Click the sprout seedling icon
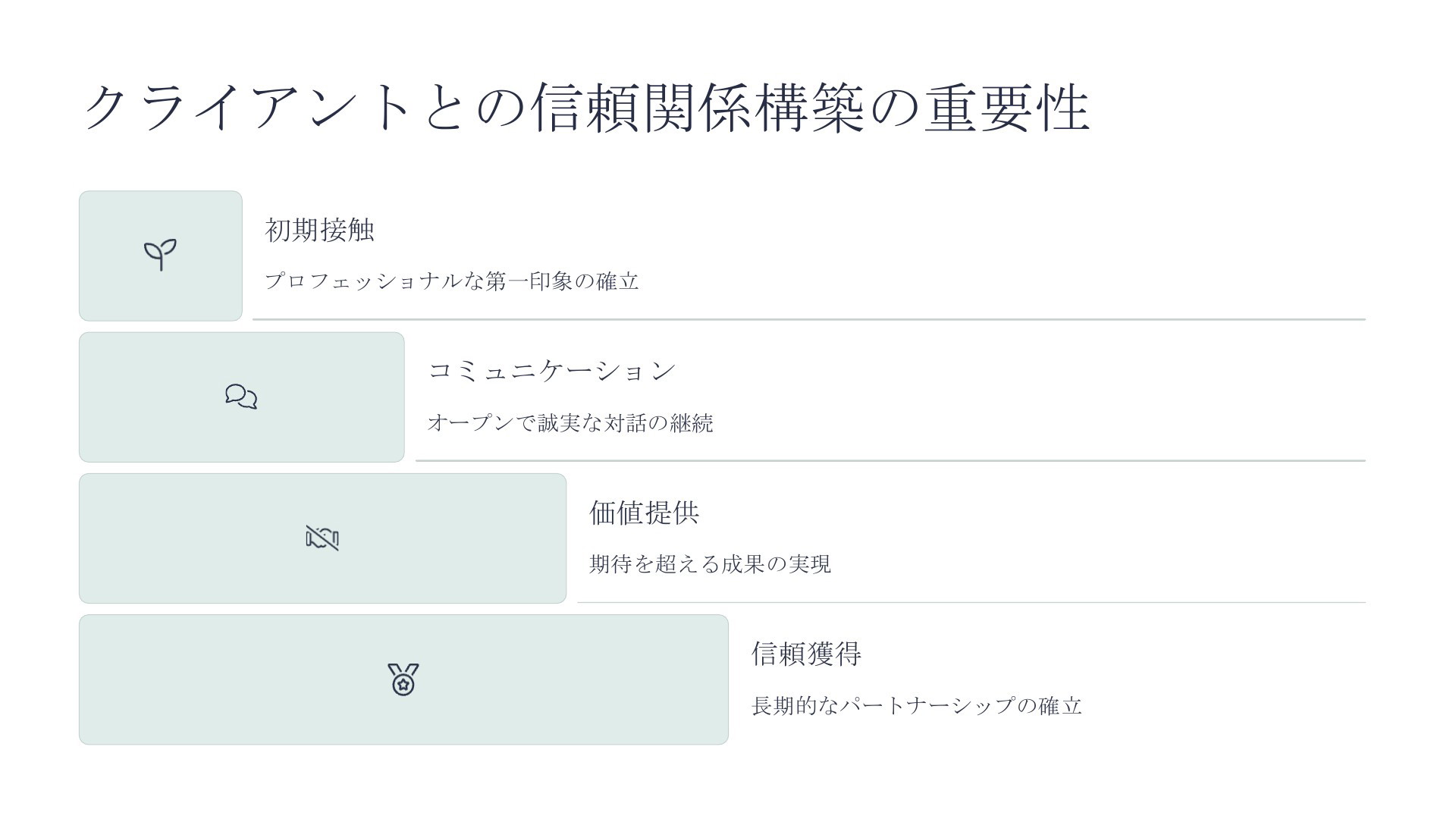The image size is (1456, 819). (x=160, y=255)
